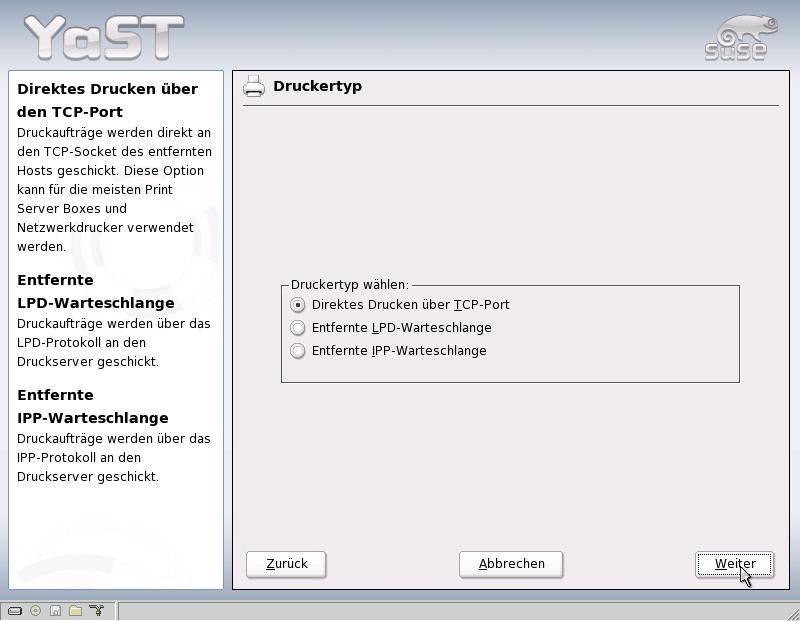
Task: Click the printer icon beside Druckertyp heading
Action: [x=254, y=86]
